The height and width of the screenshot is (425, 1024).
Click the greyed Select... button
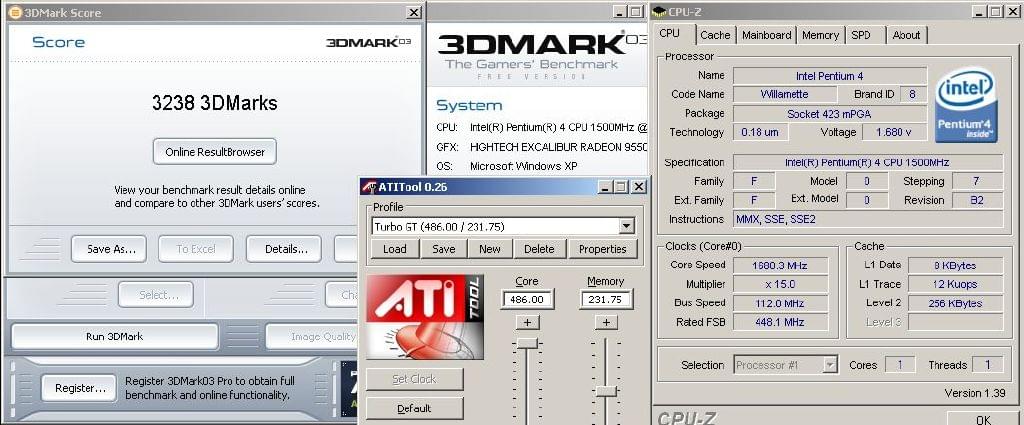tap(155, 295)
